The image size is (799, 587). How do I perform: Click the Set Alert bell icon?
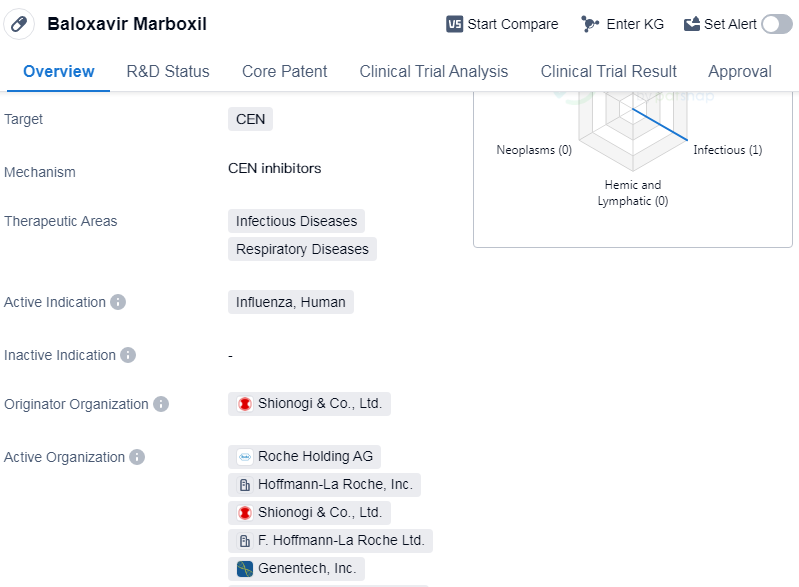(693, 24)
